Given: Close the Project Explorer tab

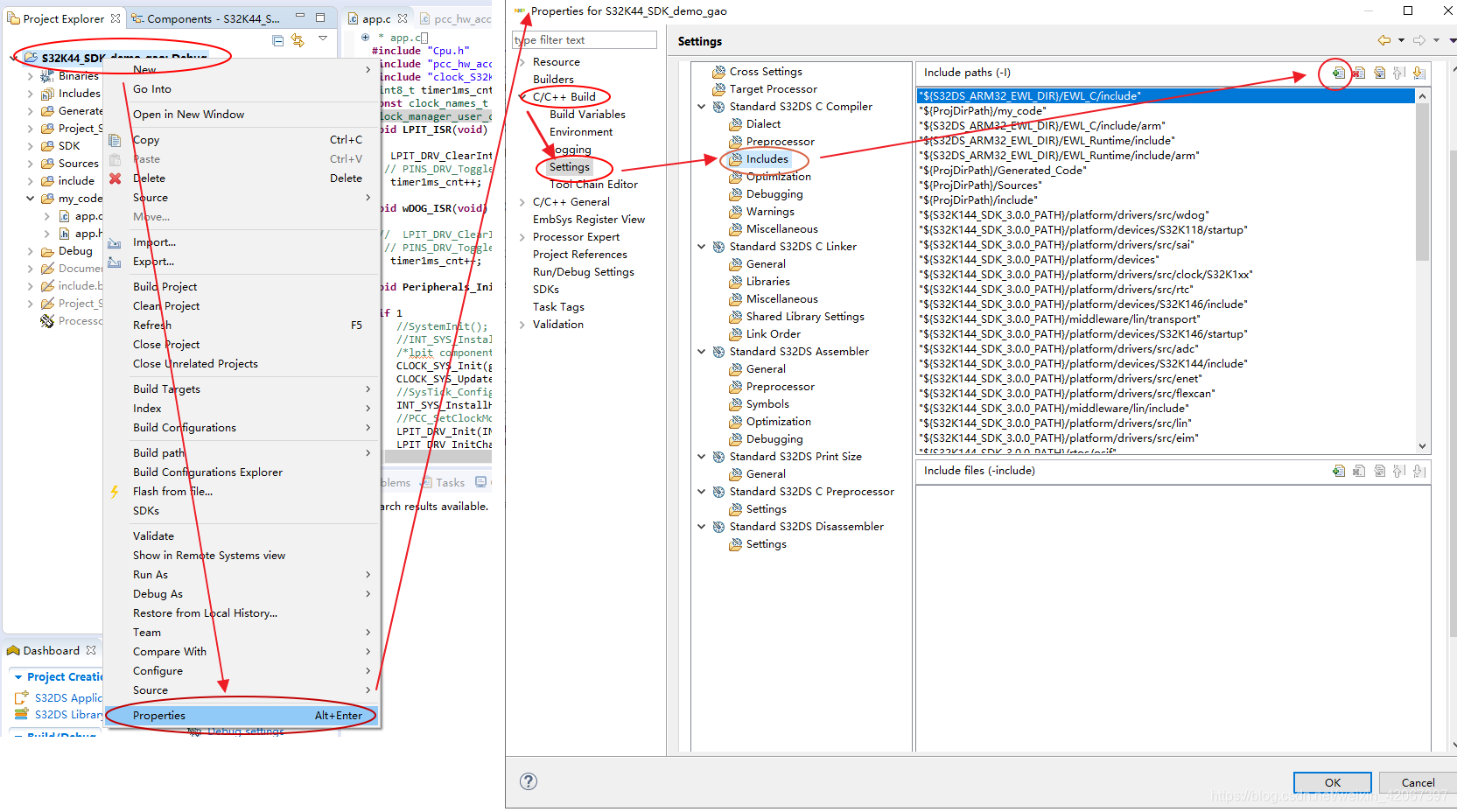Looking at the screenshot, I should (116, 18).
